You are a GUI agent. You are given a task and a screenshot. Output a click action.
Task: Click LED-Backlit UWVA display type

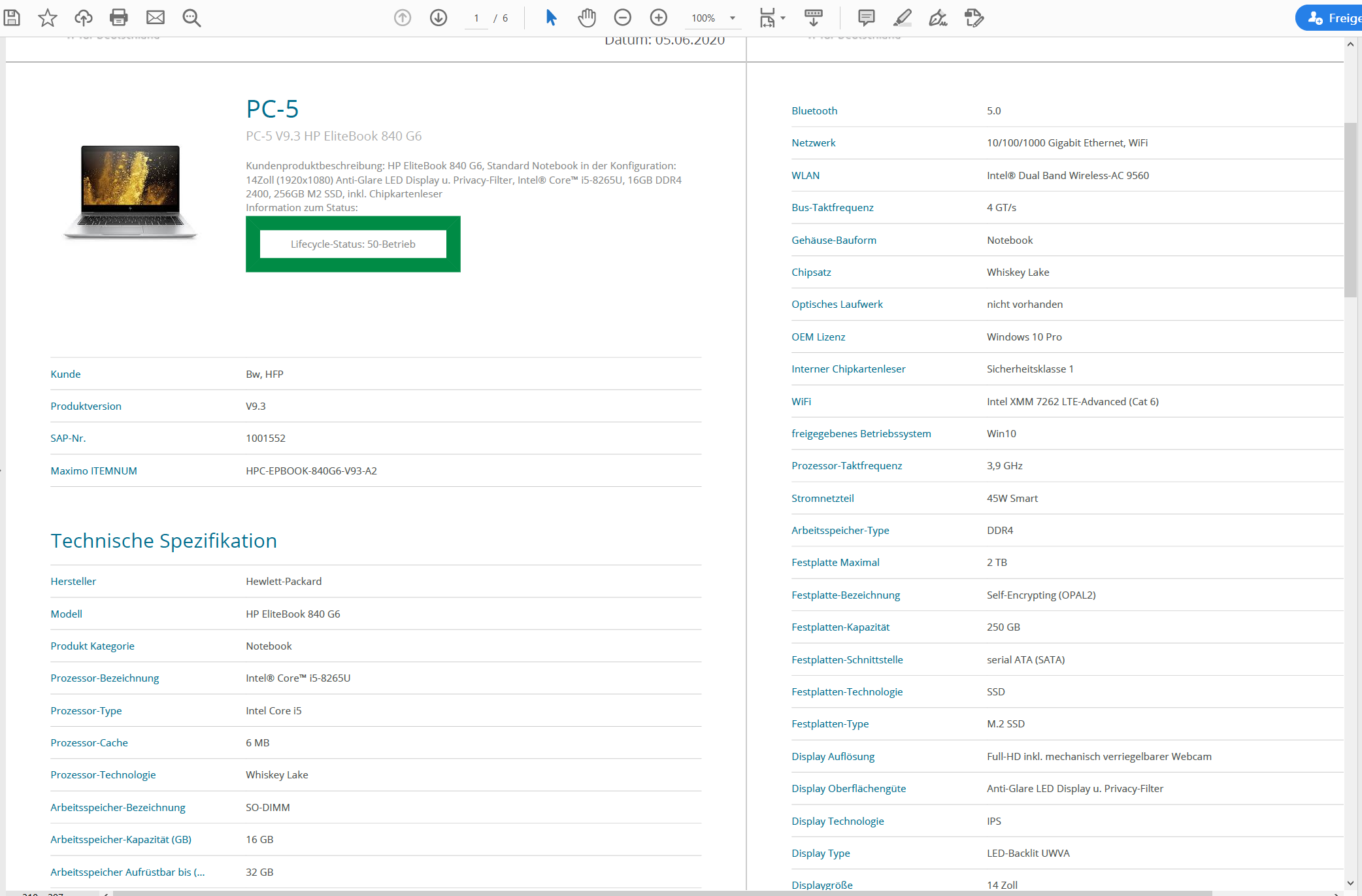point(1028,853)
